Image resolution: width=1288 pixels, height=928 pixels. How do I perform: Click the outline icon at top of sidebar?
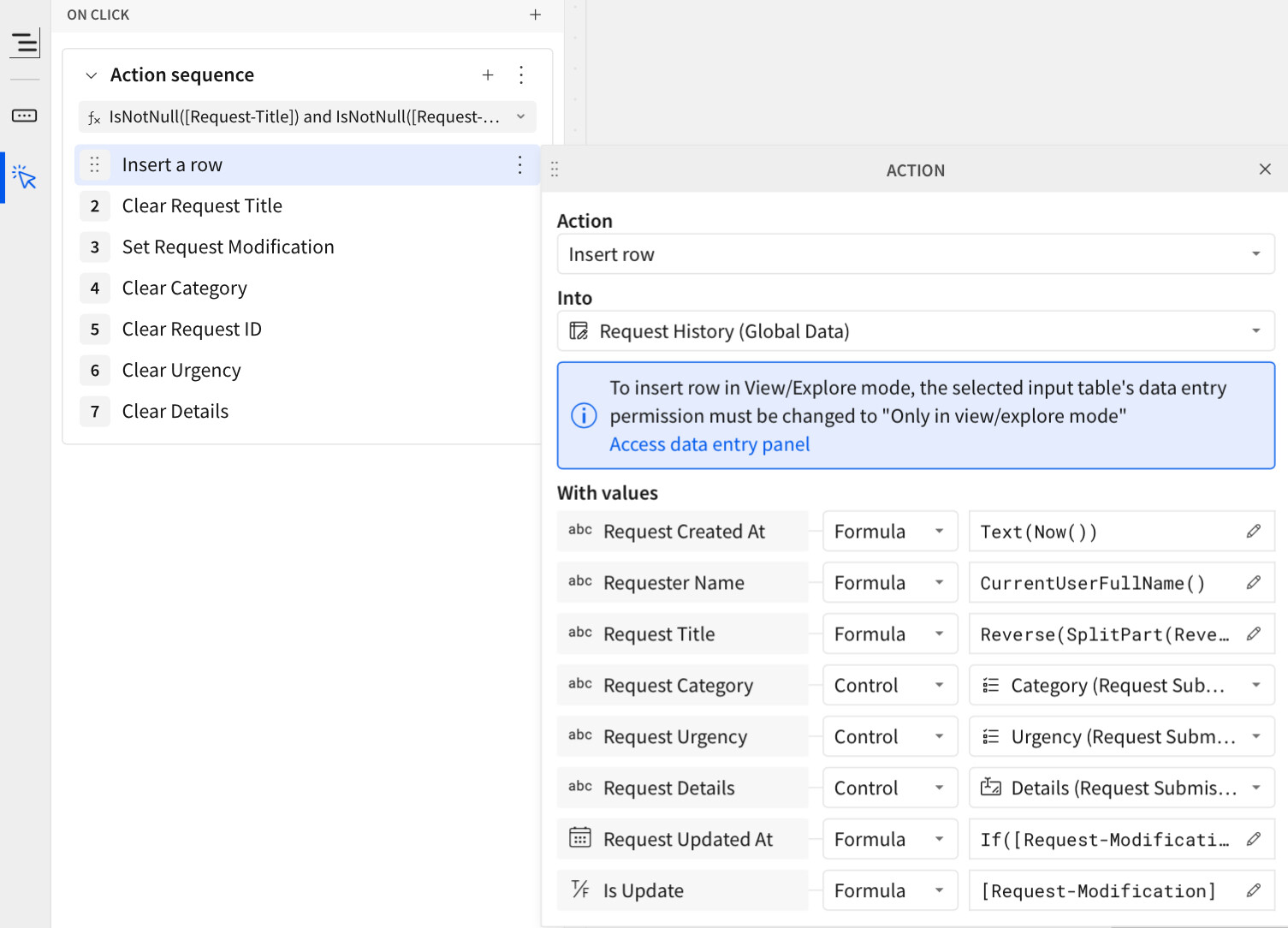click(25, 41)
